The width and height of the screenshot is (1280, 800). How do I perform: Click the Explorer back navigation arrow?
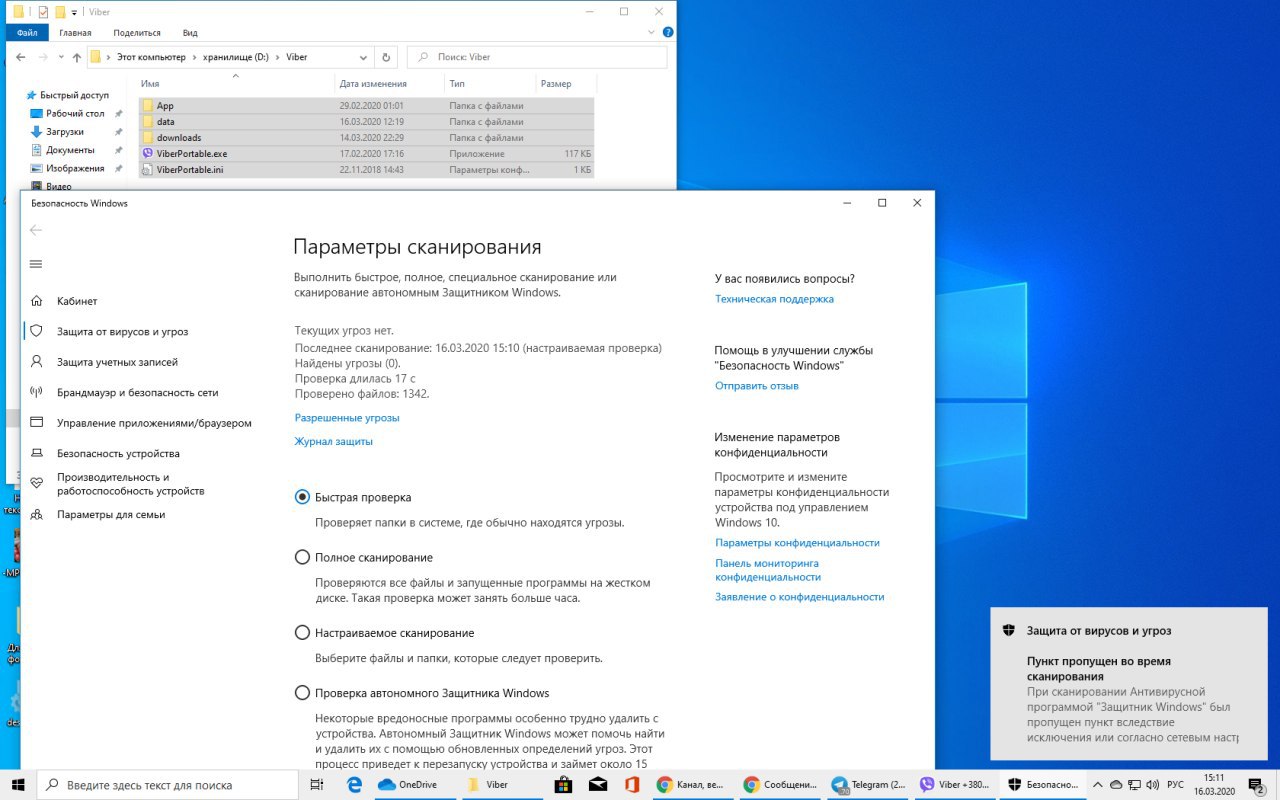click(x=20, y=57)
